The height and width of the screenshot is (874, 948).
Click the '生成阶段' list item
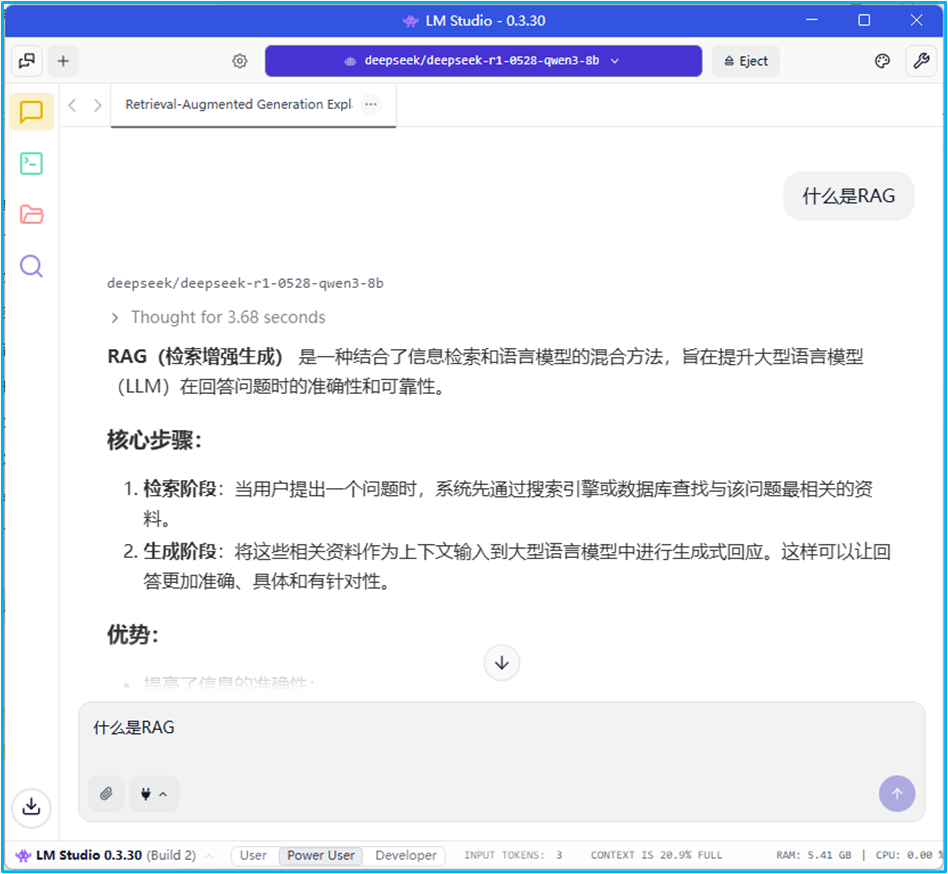click(507, 566)
